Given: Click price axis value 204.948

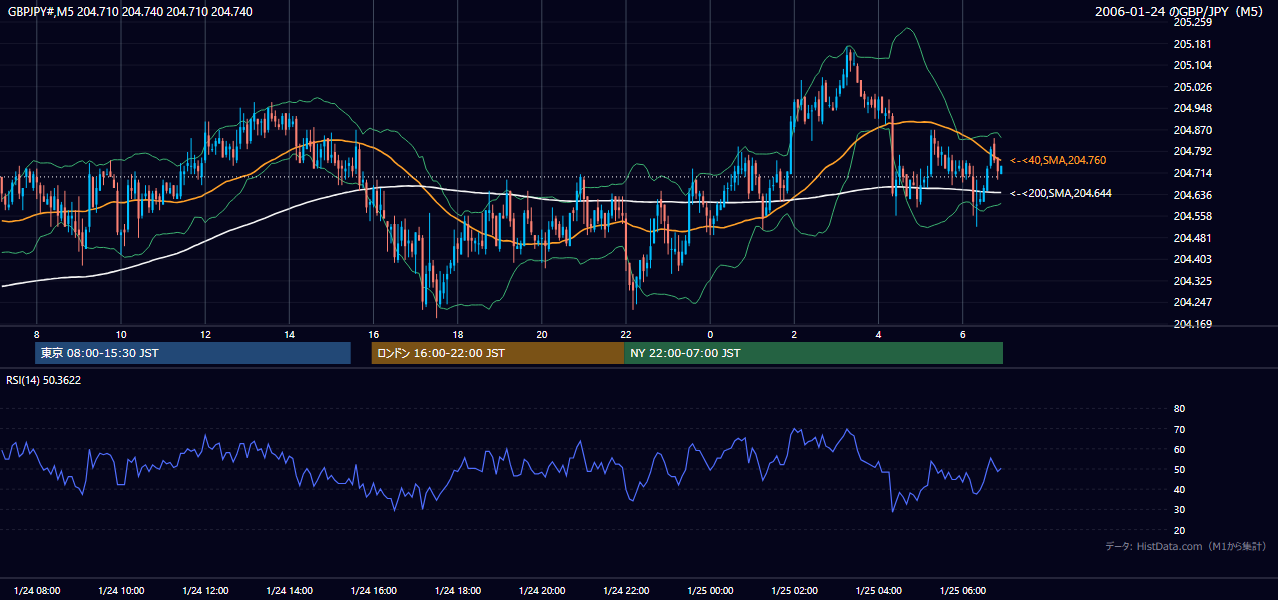Looking at the screenshot, I should pyautogui.click(x=1192, y=108).
